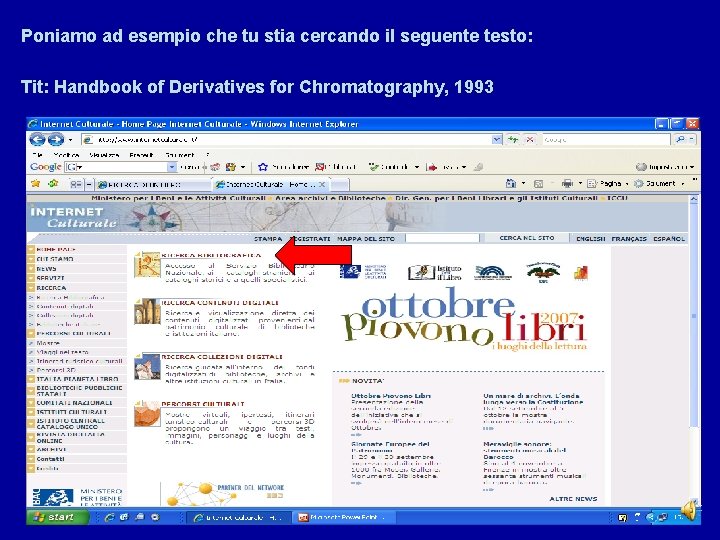Click the Ottobre Piovono Libri 2007 banner

[x=465, y=319]
